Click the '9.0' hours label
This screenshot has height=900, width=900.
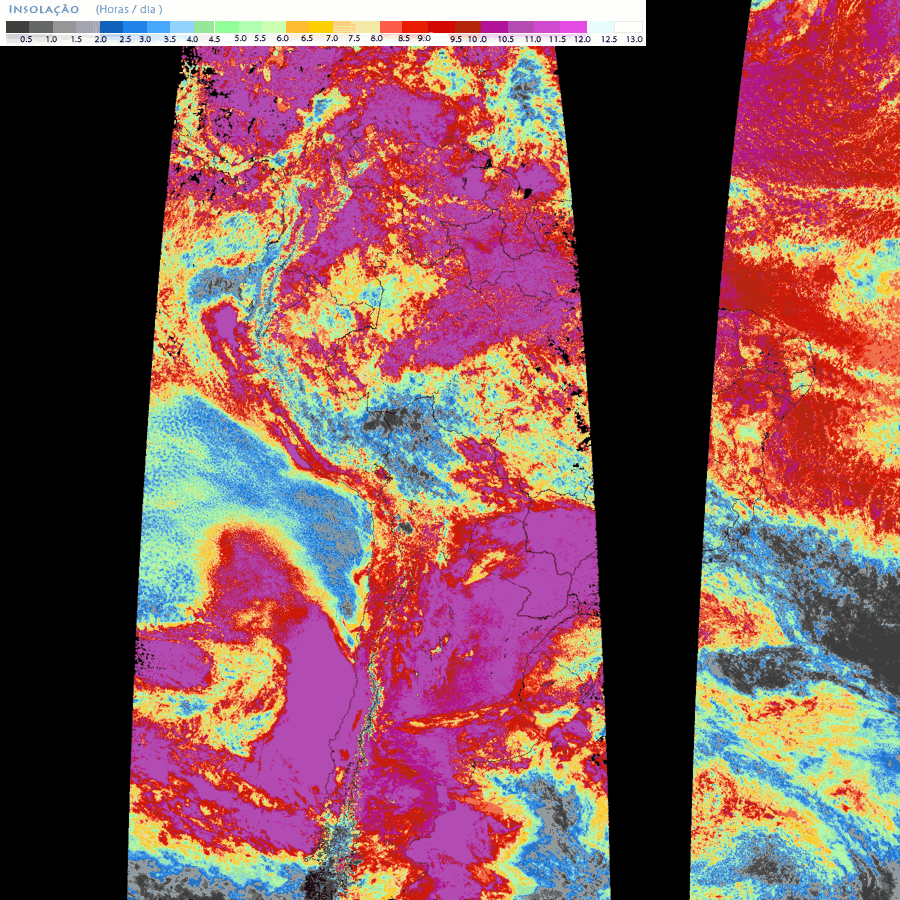pyautogui.click(x=424, y=38)
